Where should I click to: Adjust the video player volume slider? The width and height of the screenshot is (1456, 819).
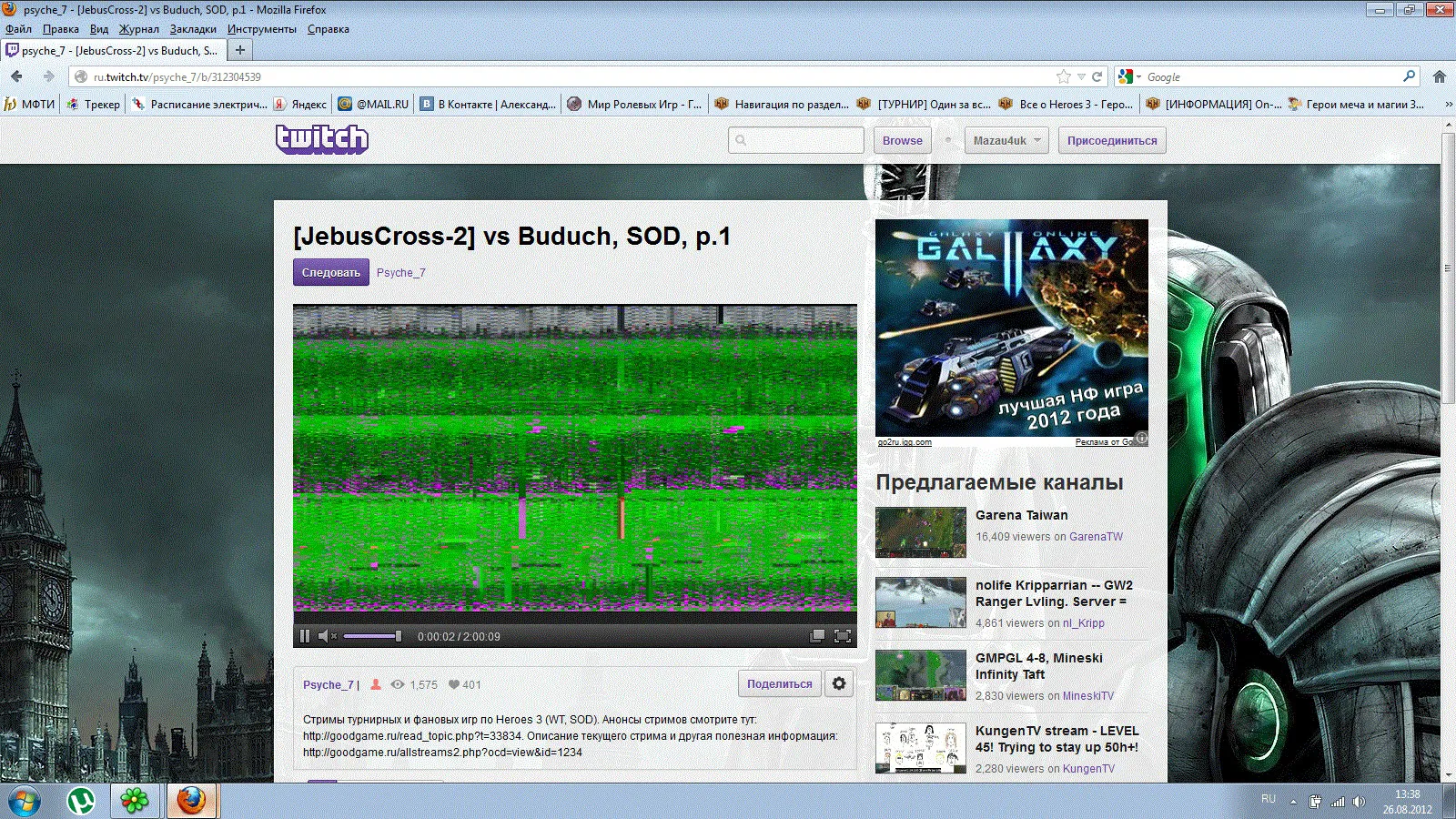tap(372, 636)
